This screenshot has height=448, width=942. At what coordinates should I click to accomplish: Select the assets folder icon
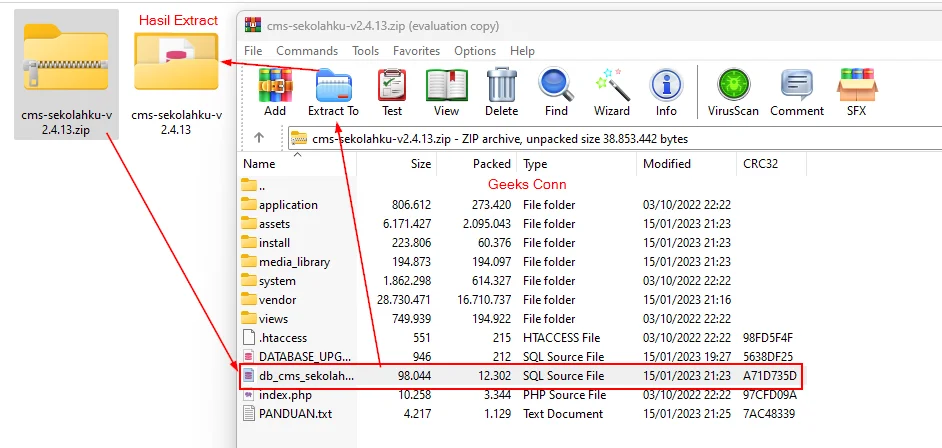click(x=249, y=223)
